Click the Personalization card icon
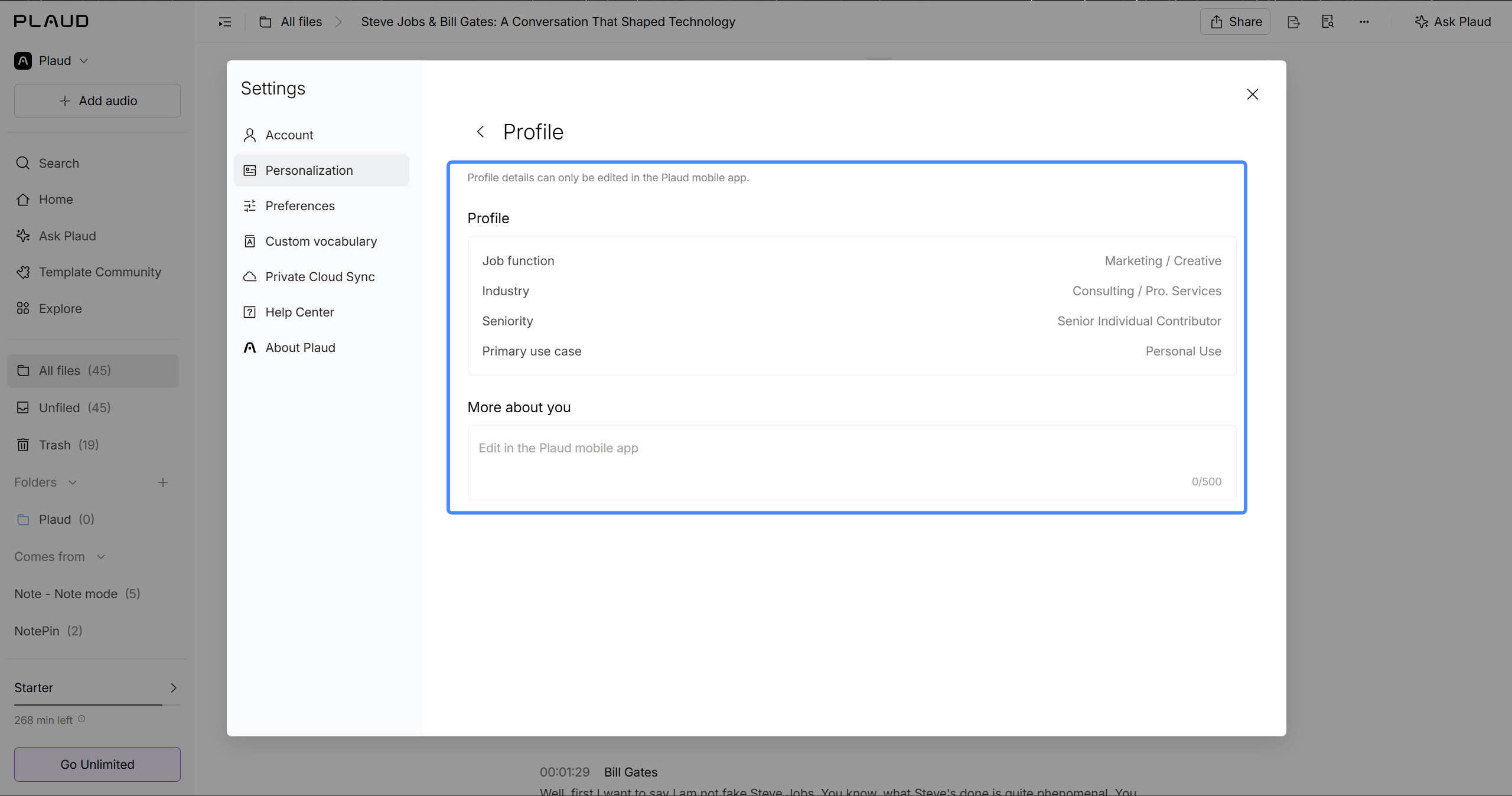The image size is (1512, 796). click(x=250, y=171)
